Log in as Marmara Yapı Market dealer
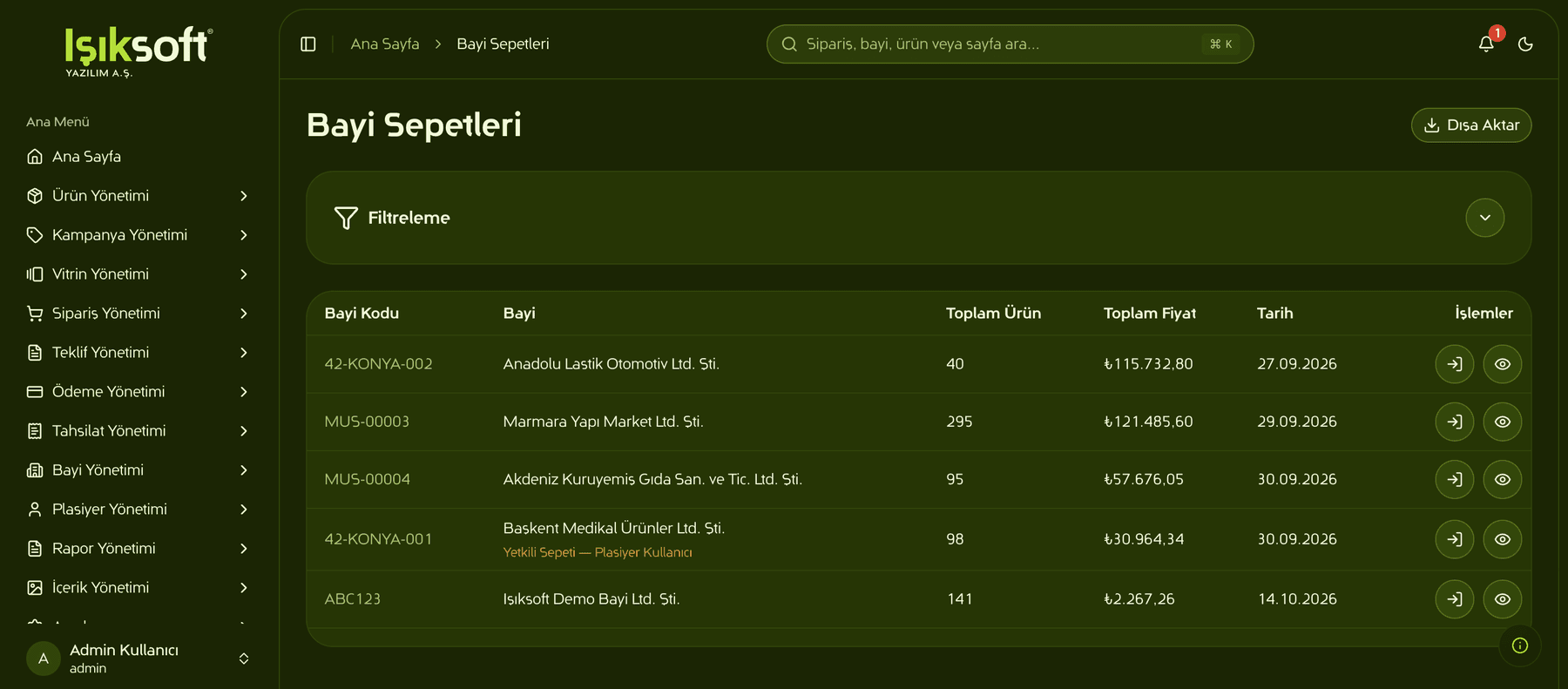Image resolution: width=1568 pixels, height=689 pixels. pyautogui.click(x=1455, y=422)
